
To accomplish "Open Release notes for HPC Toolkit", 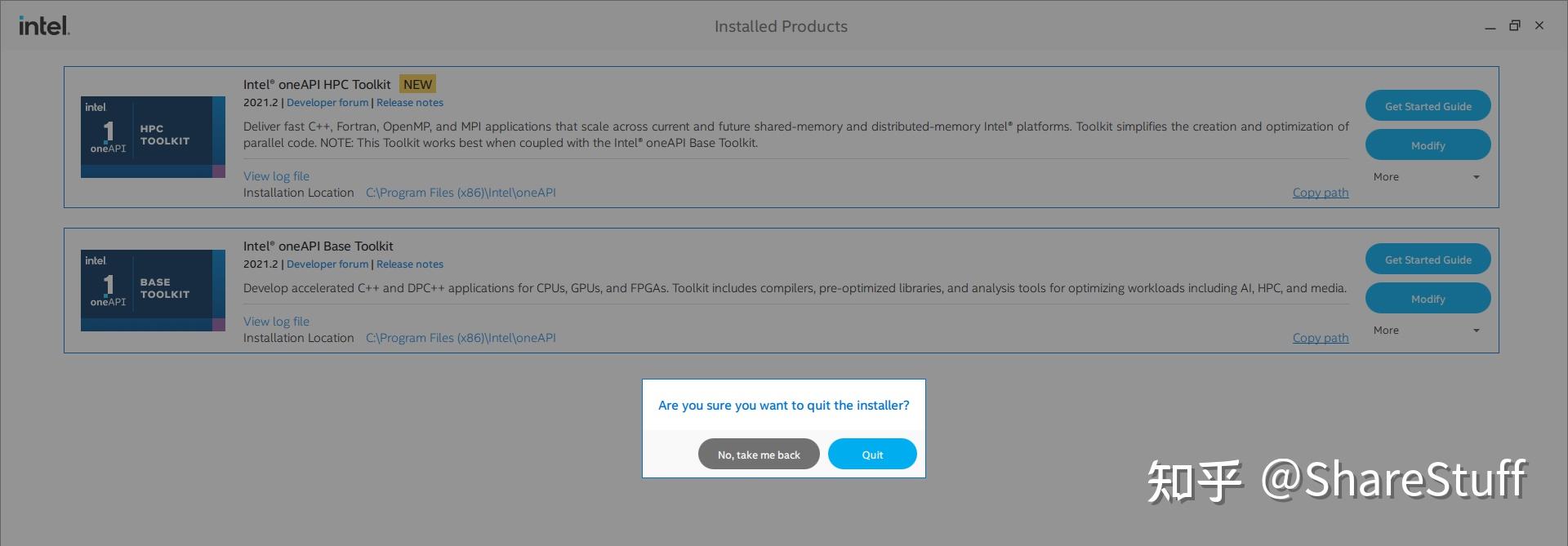I will tap(410, 103).
